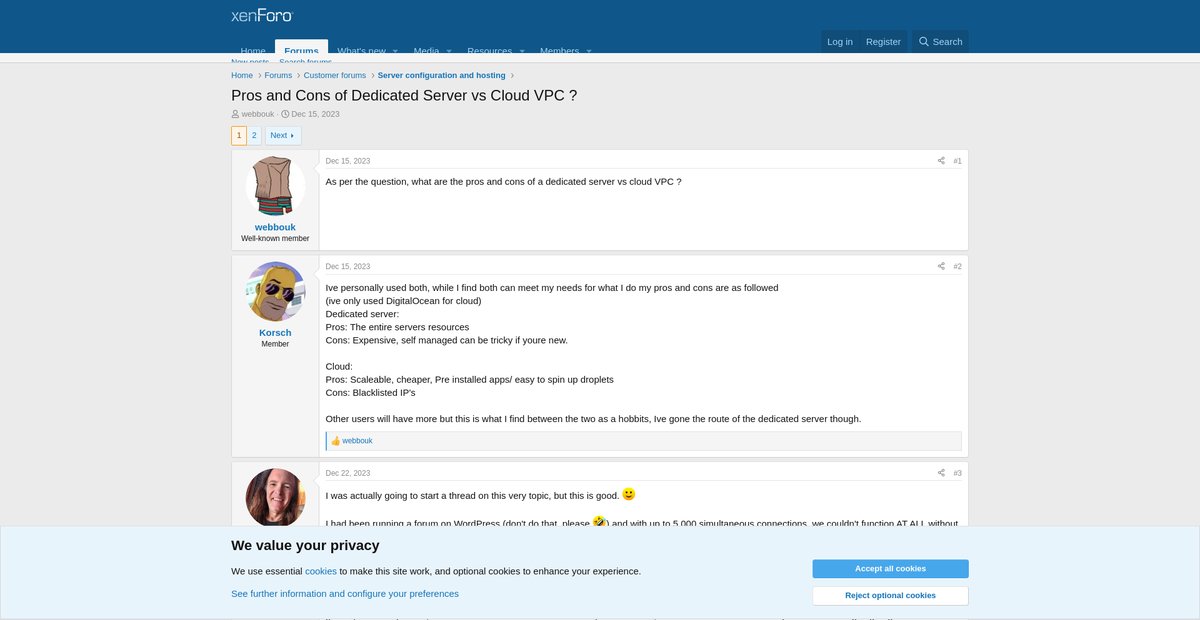The image size is (1200, 620).
Task: Click Dec 15, 2023 timestamp on post #1
Action: (x=348, y=161)
